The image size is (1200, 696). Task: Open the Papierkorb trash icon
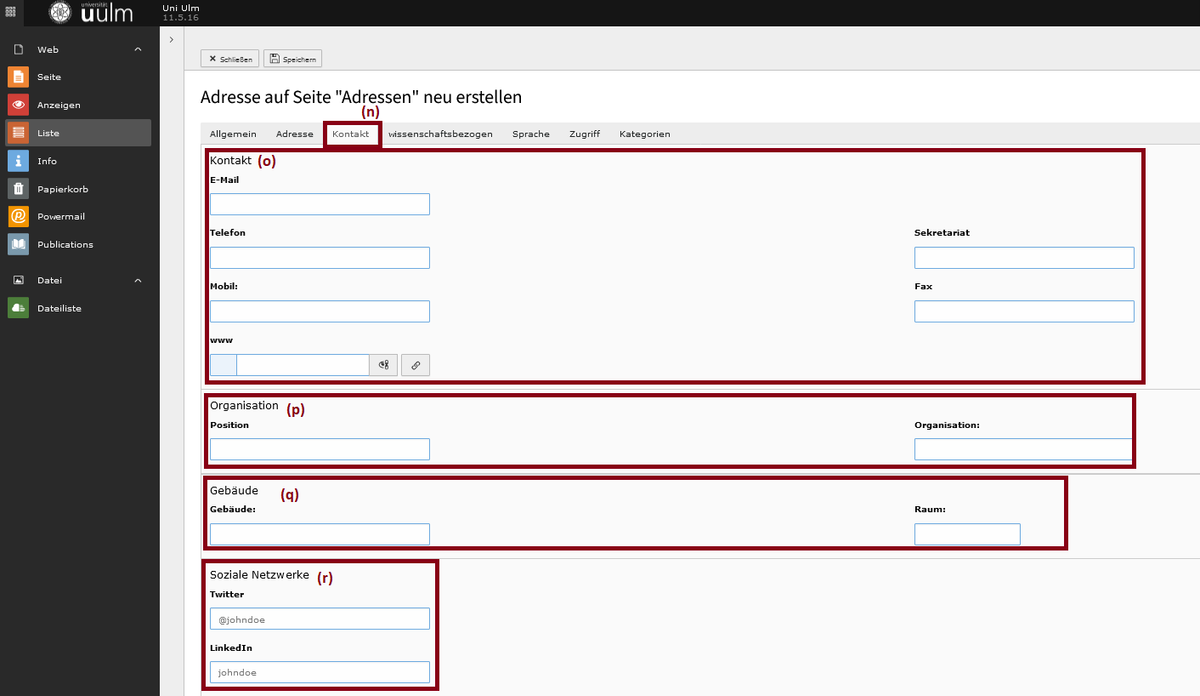18,189
